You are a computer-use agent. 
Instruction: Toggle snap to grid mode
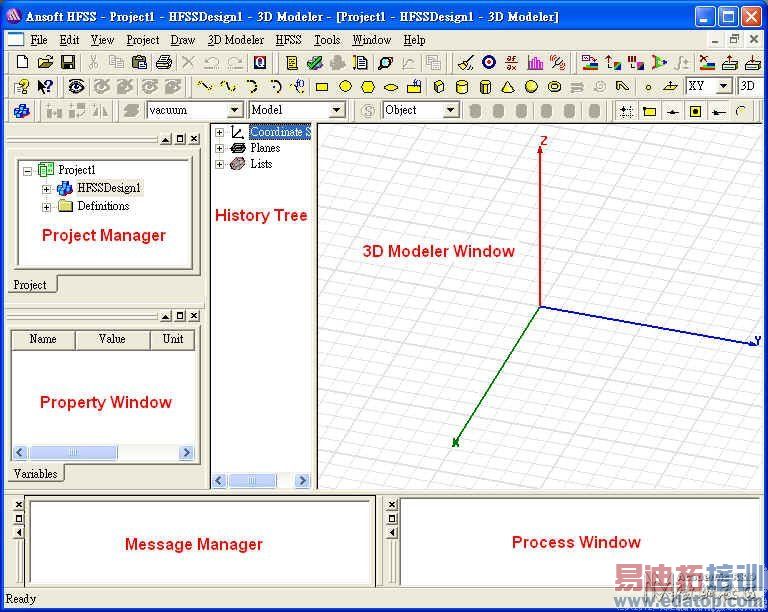click(626, 112)
